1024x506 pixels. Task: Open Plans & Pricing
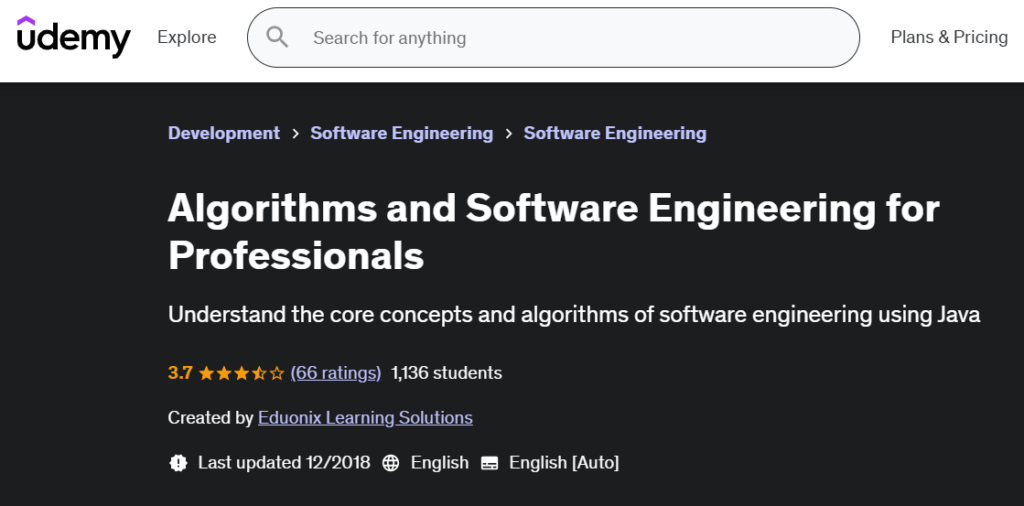coord(949,37)
